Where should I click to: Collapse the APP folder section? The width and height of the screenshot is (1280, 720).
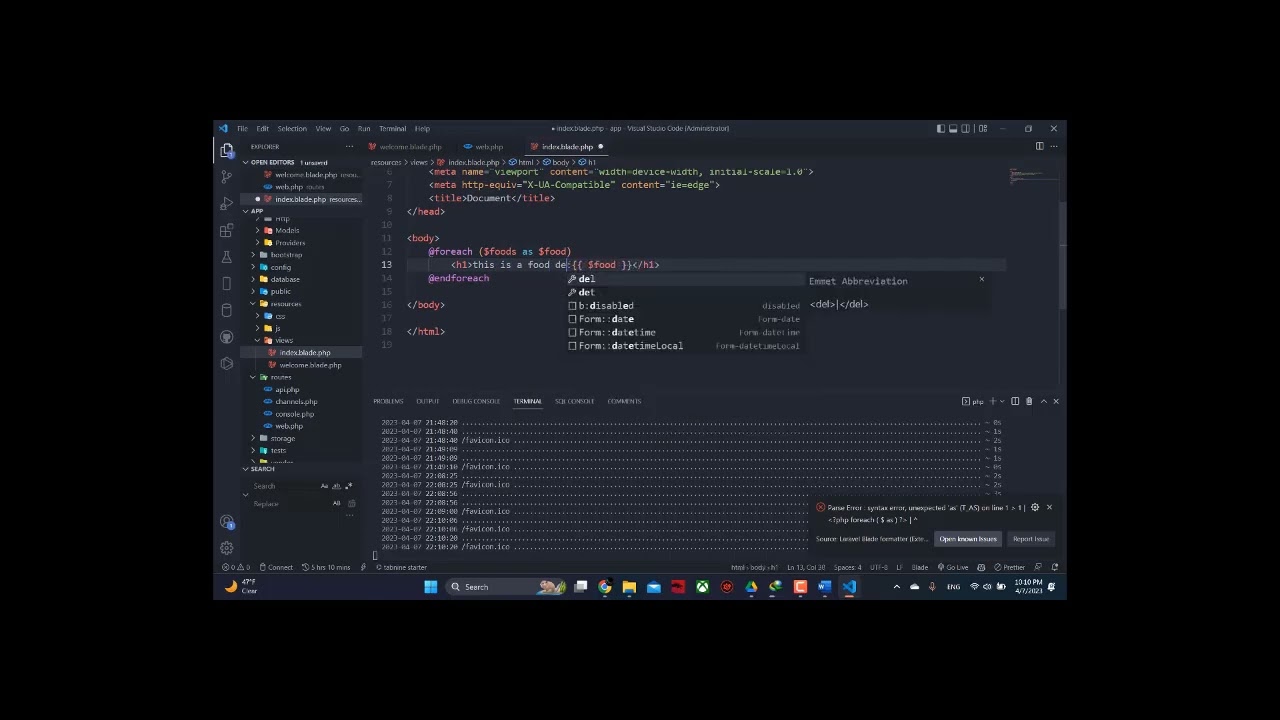[x=246, y=211]
